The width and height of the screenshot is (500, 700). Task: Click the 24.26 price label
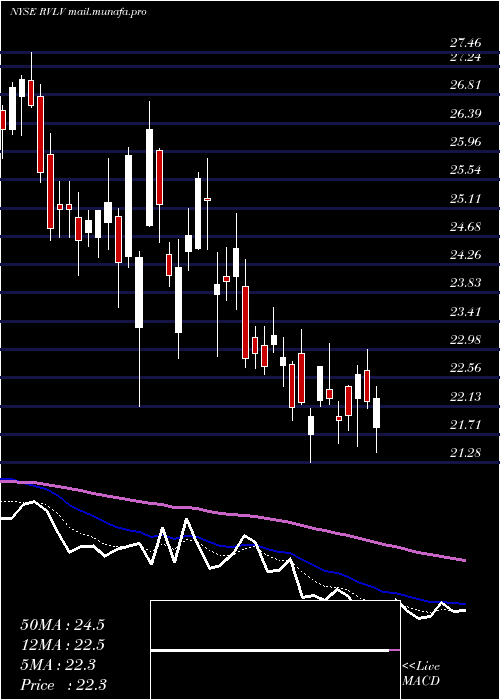(x=466, y=254)
